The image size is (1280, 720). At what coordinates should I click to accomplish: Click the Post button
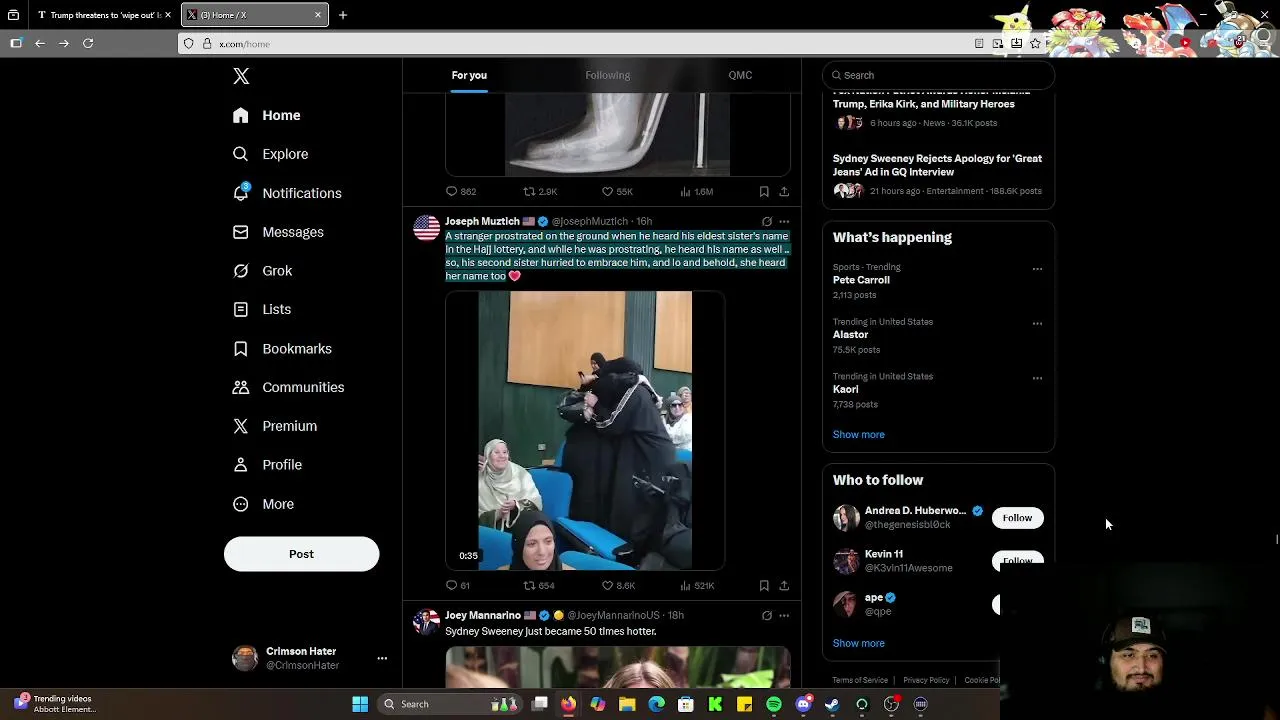coord(301,554)
